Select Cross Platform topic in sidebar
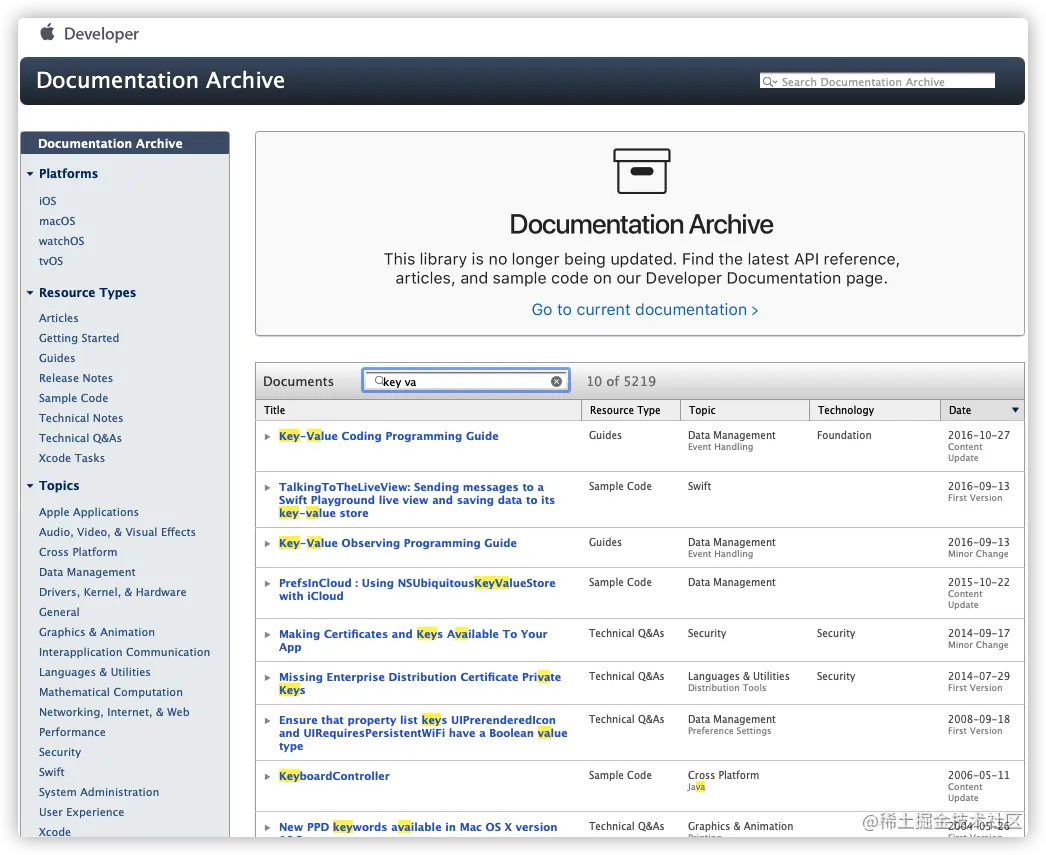 tap(78, 552)
